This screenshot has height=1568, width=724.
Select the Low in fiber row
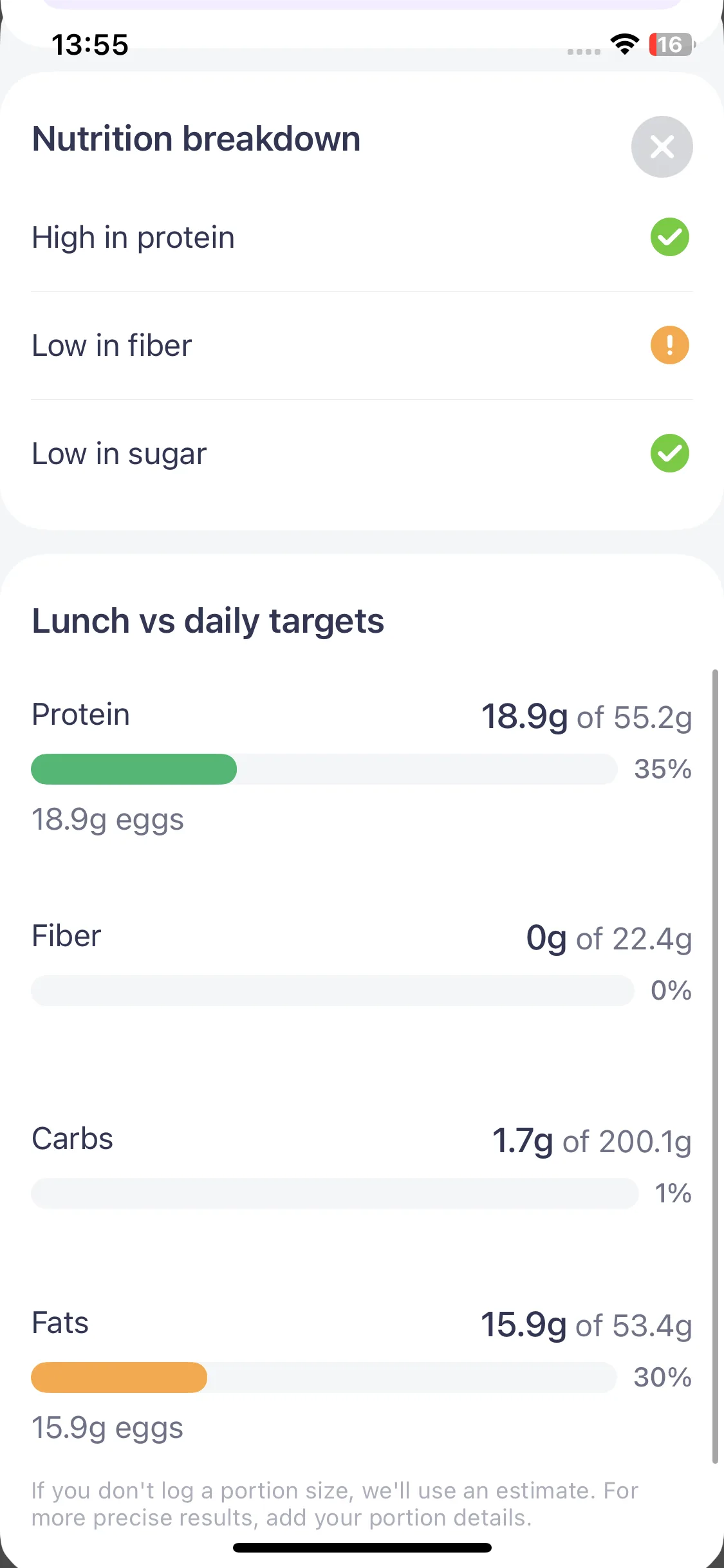pos(362,346)
